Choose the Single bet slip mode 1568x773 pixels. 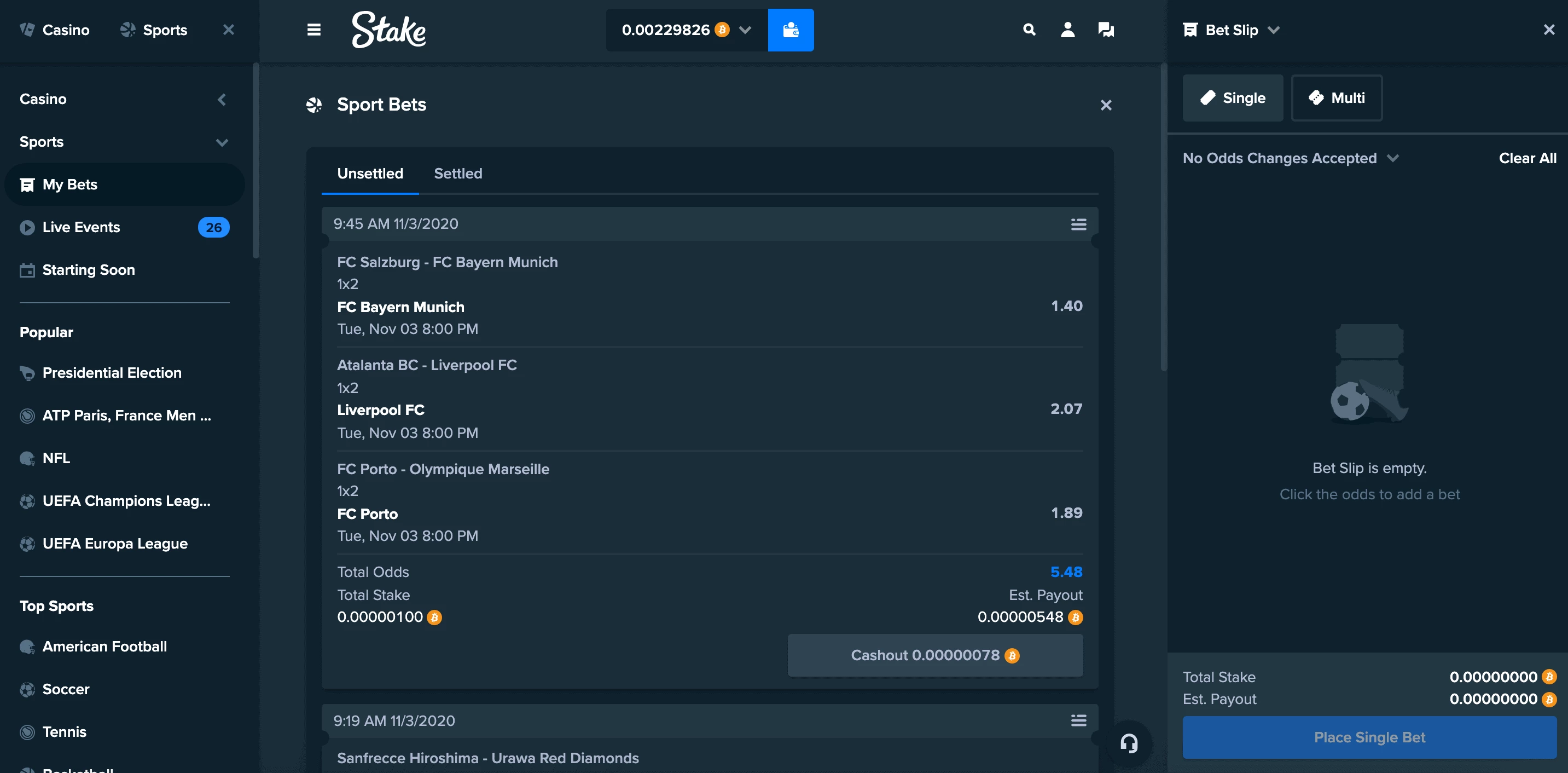[1233, 98]
